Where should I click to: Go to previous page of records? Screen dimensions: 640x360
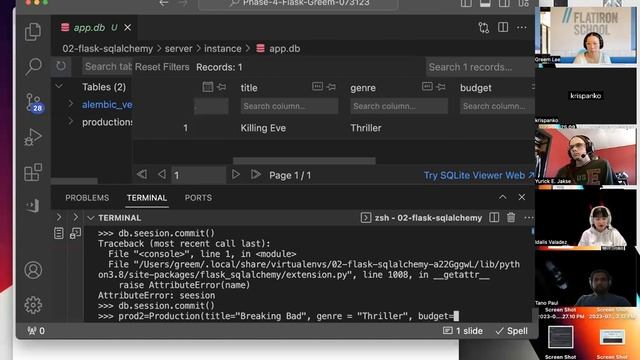pyautogui.click(x=162, y=175)
